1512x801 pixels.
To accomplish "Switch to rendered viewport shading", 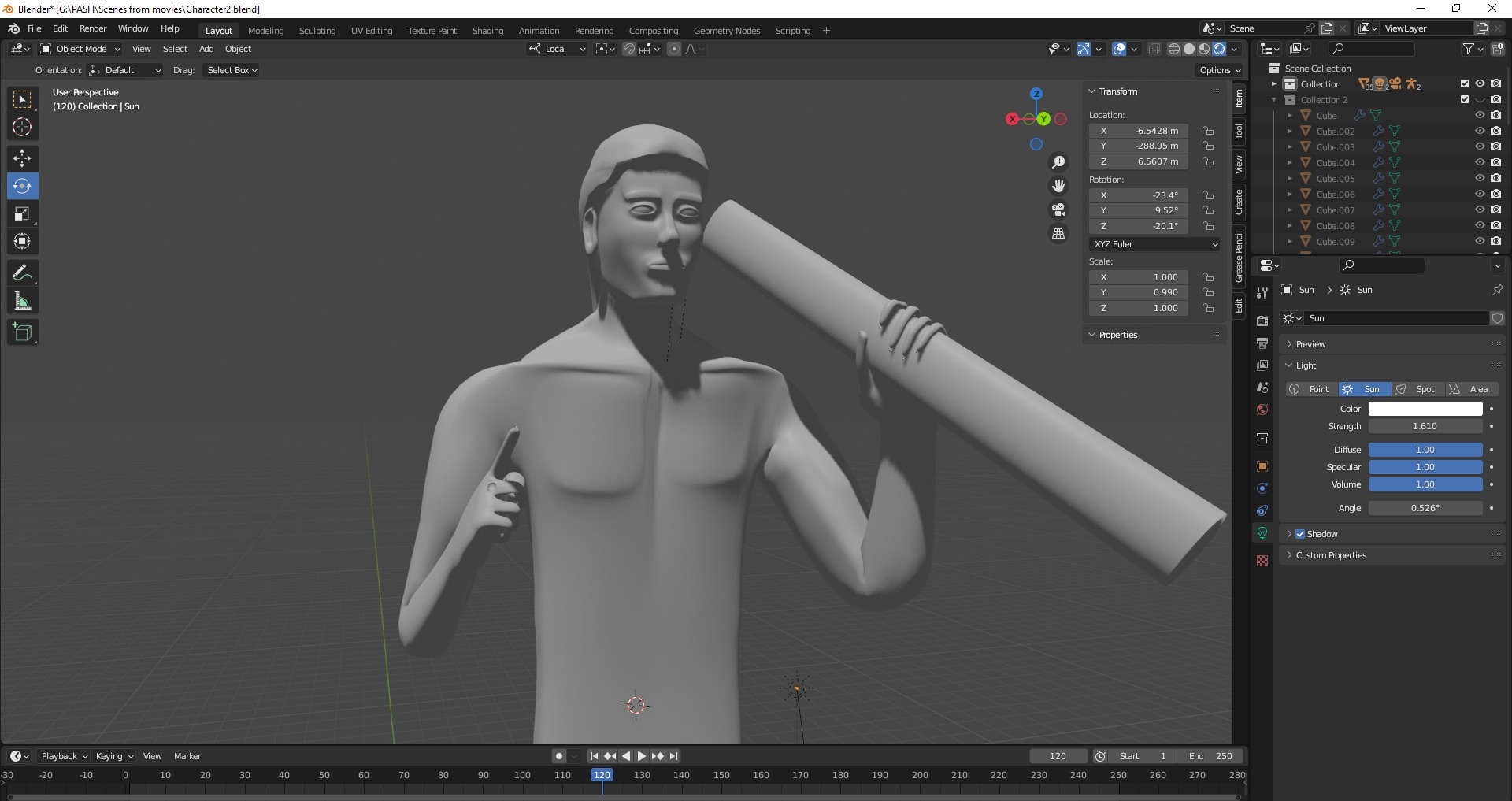I will pos(1219,49).
